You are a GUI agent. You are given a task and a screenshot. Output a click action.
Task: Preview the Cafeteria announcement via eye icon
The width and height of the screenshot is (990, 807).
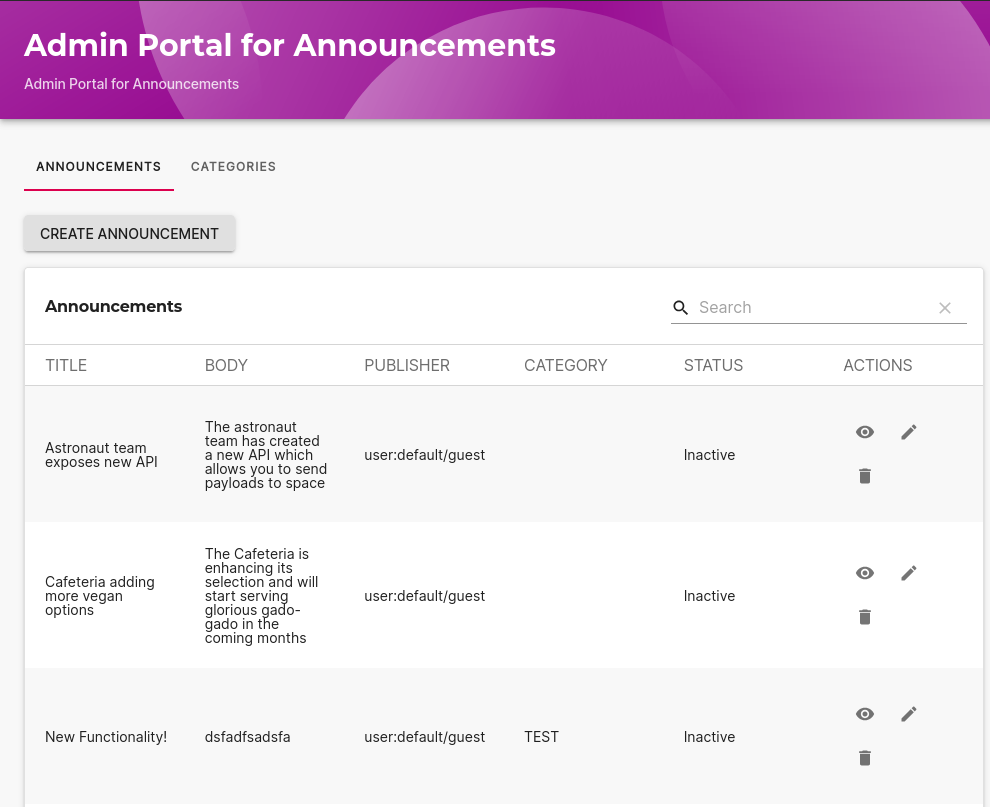click(x=864, y=572)
